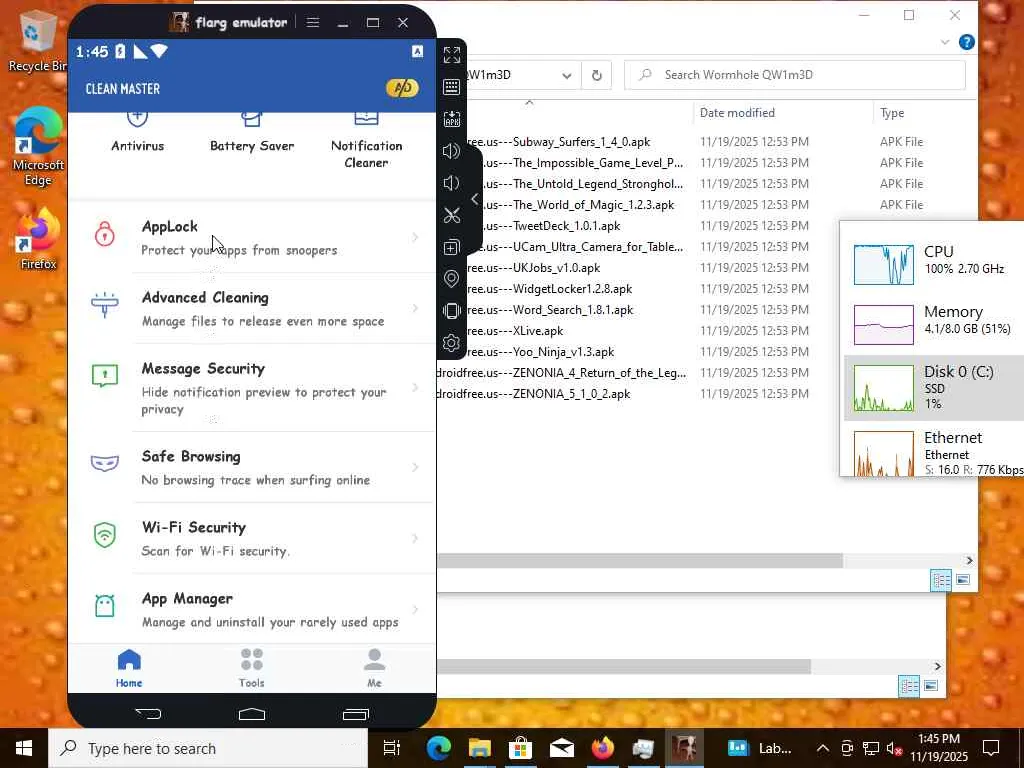
Task: Open Microsoft Store from taskbar
Action: (x=520, y=748)
